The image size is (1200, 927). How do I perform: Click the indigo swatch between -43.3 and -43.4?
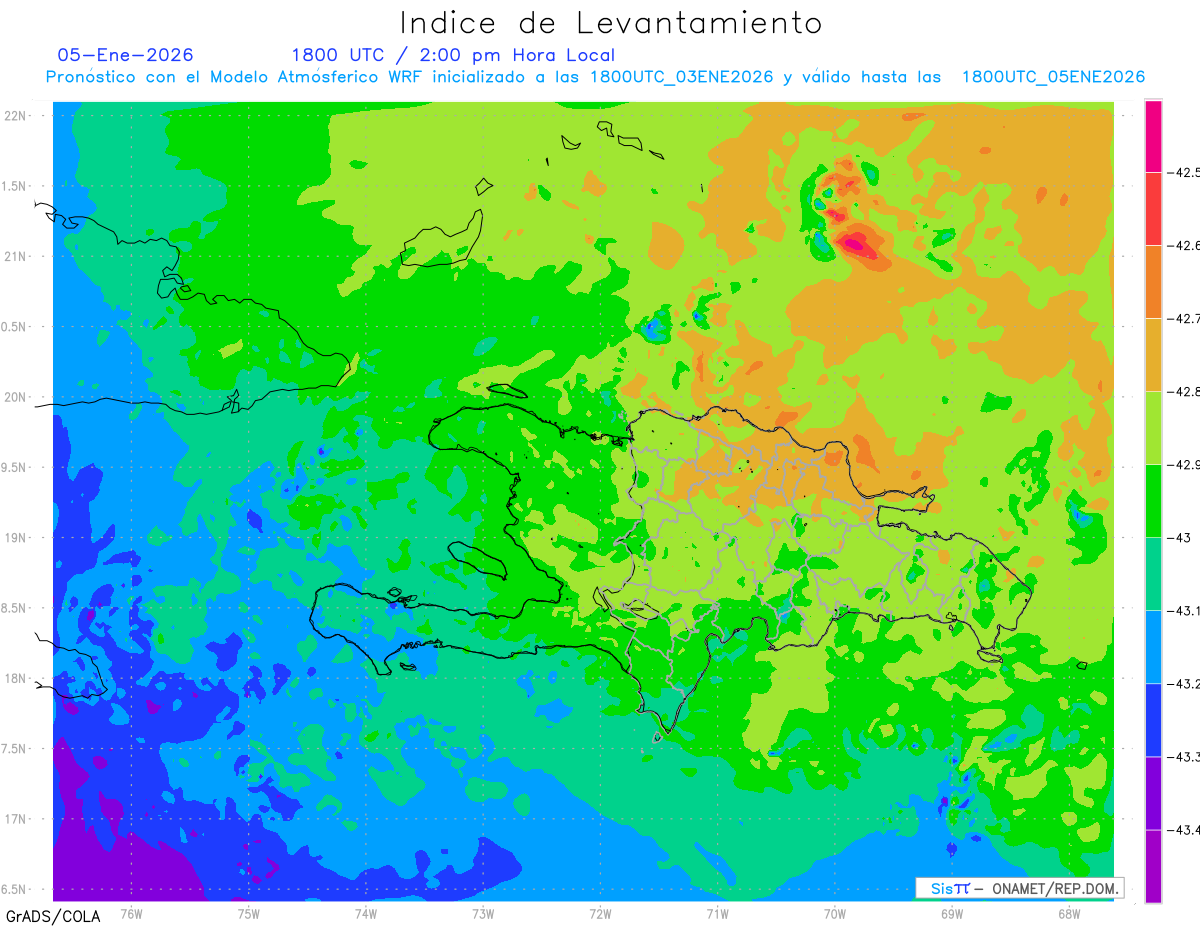click(1153, 793)
